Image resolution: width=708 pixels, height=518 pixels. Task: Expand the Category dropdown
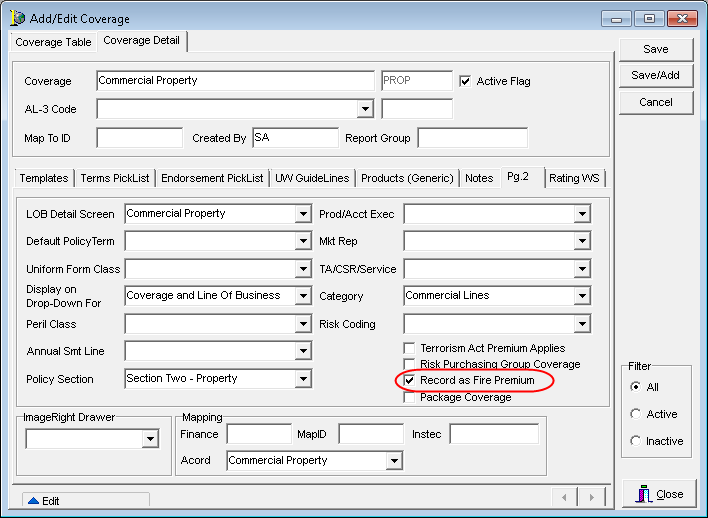[x=582, y=296]
